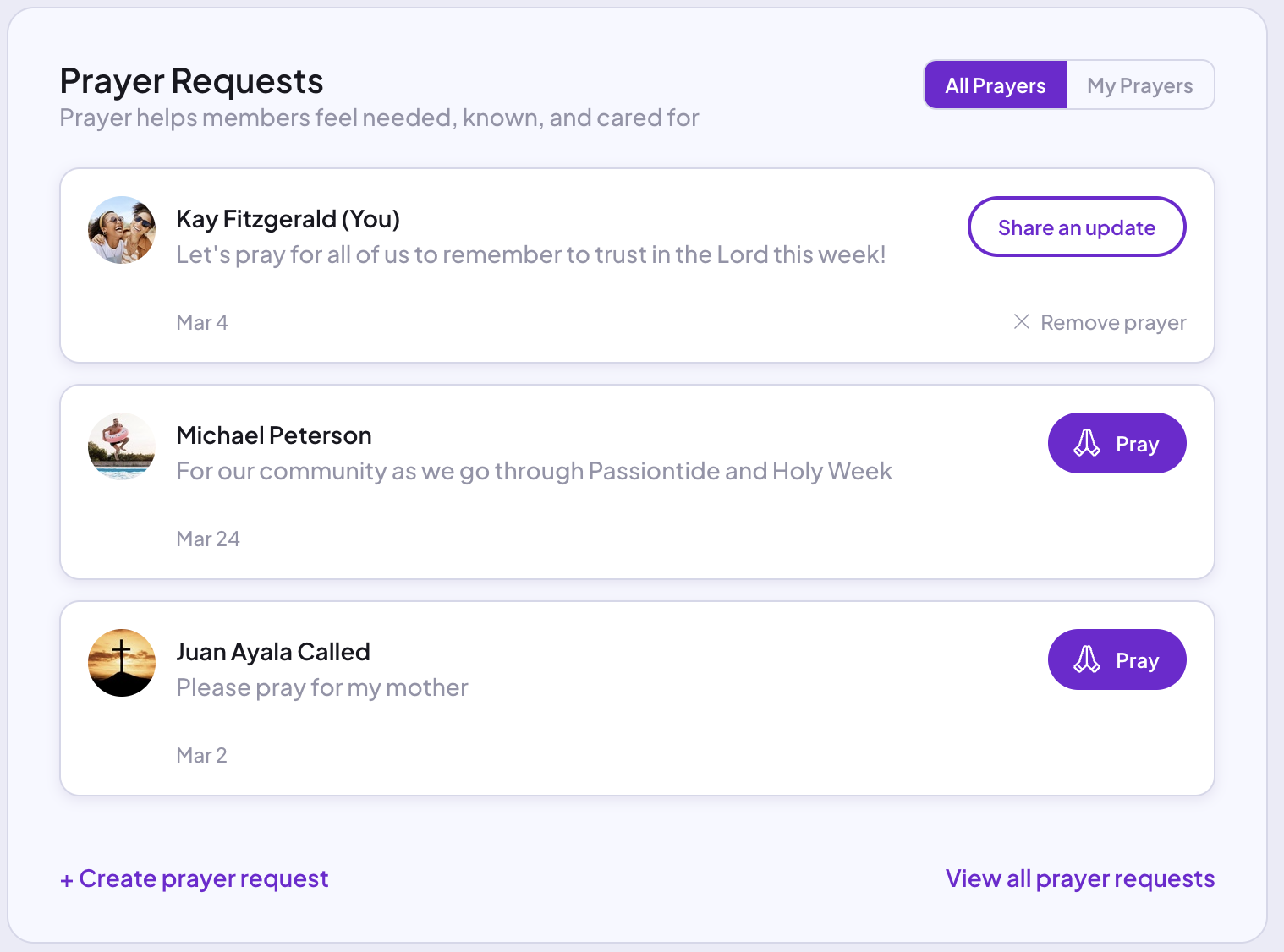Pray for Juan Ayala's mother request

(1117, 660)
